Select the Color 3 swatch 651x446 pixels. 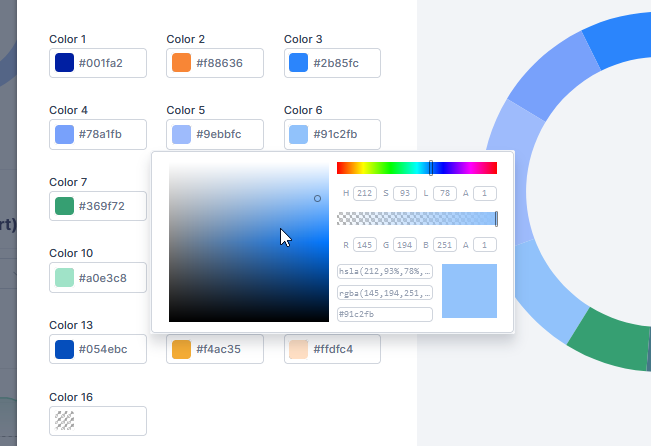pyautogui.click(x=298, y=63)
